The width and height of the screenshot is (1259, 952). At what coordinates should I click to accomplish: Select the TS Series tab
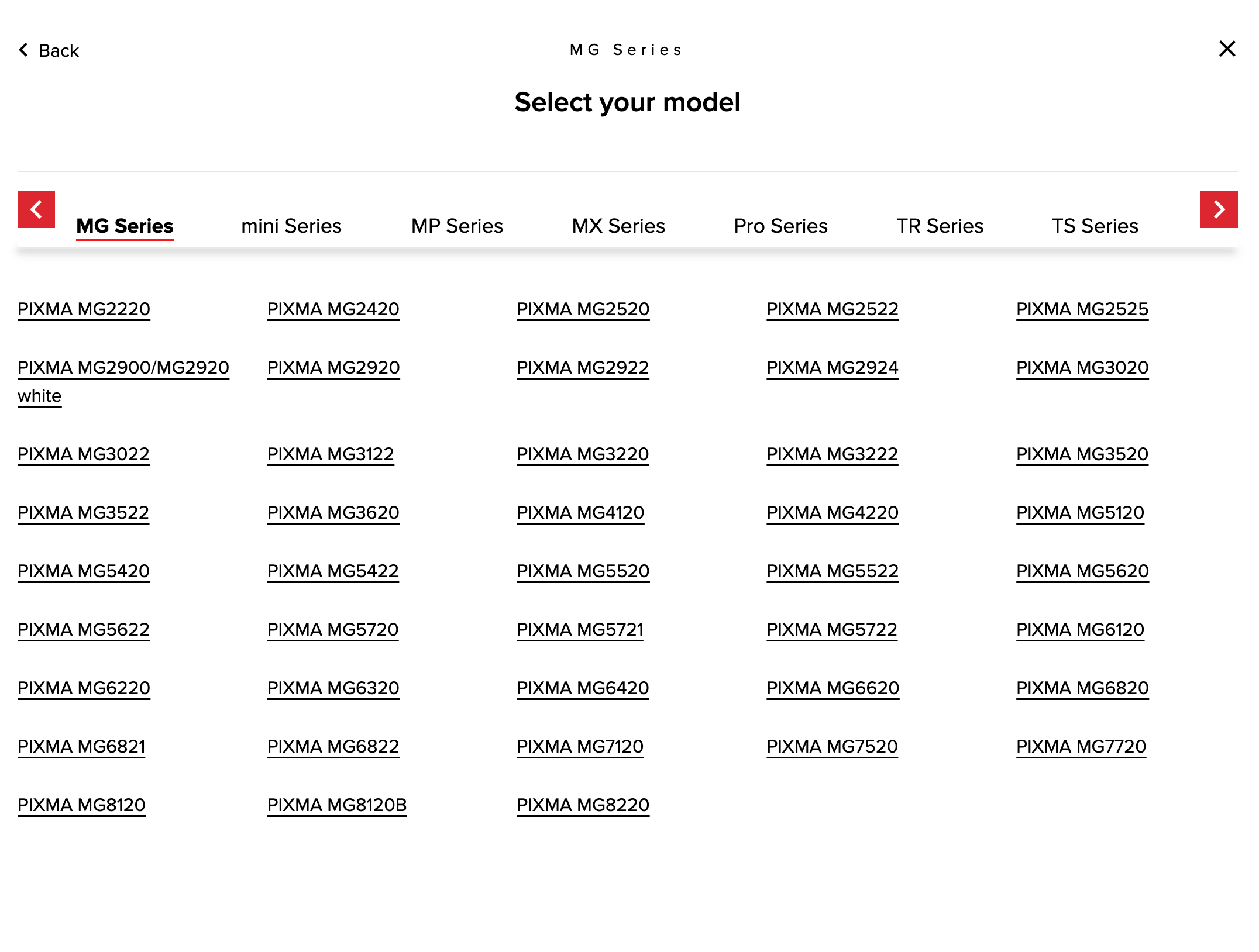(1095, 226)
